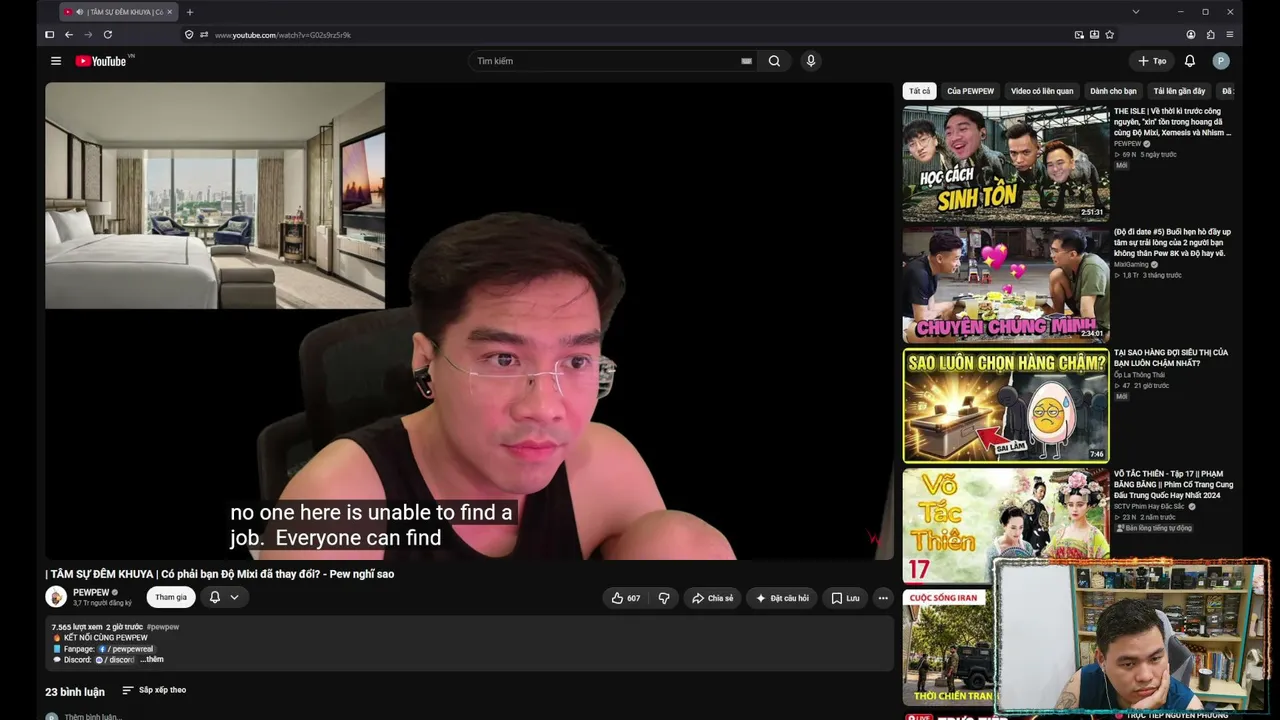Mute the tab with the speaker icon
The height and width of the screenshot is (720, 1280).
tap(81, 12)
